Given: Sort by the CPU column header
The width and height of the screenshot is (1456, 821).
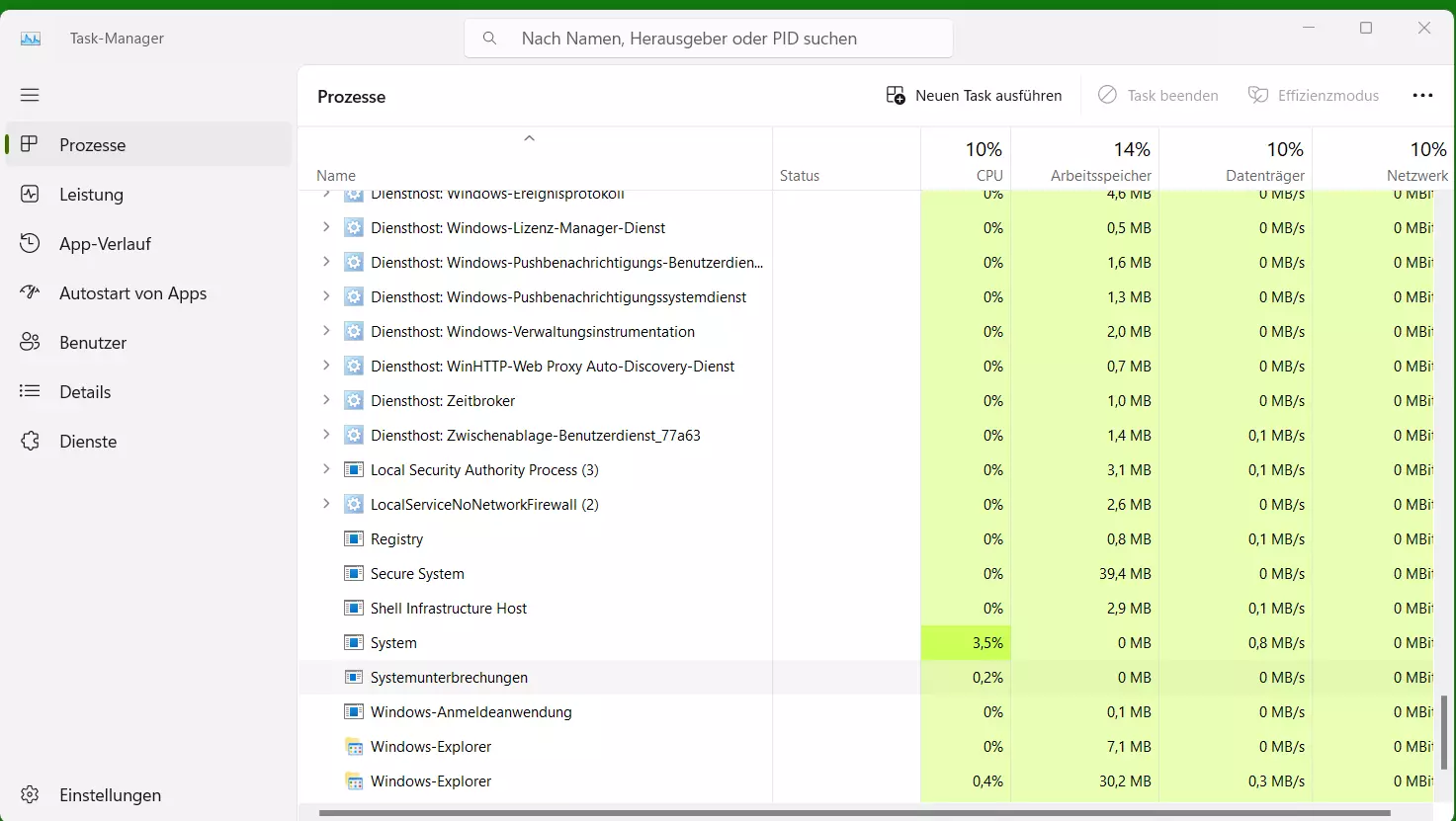Looking at the screenshot, I should click(966, 158).
